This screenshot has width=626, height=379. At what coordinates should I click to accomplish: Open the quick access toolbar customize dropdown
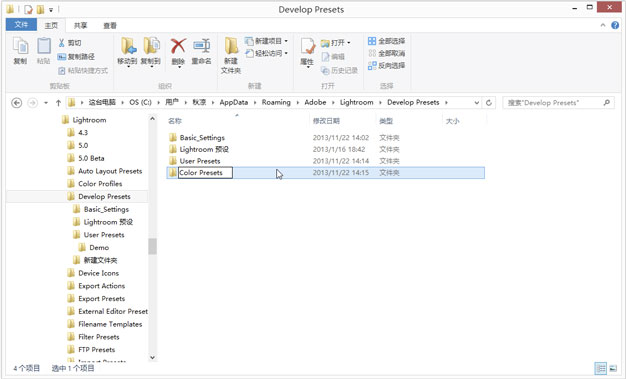[51, 10]
